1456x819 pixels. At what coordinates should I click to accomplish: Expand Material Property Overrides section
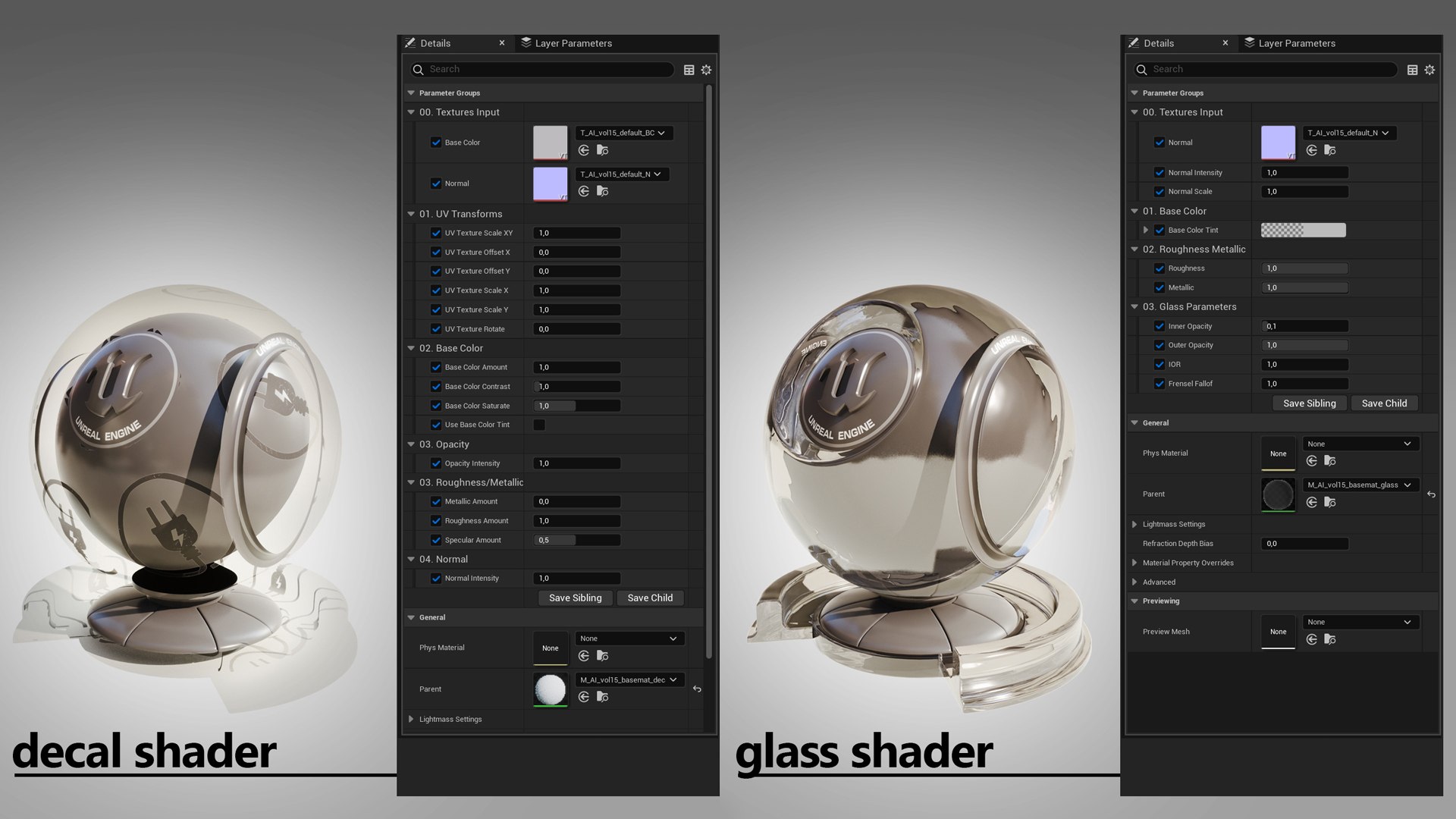[x=1134, y=563]
